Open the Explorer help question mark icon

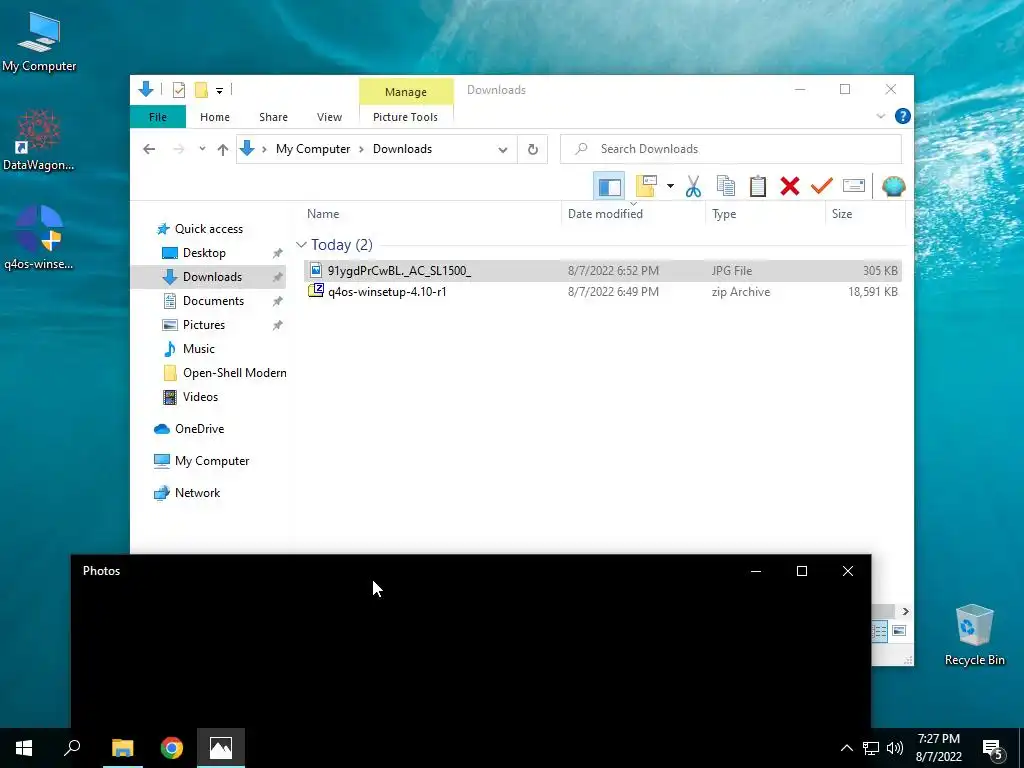tap(903, 116)
